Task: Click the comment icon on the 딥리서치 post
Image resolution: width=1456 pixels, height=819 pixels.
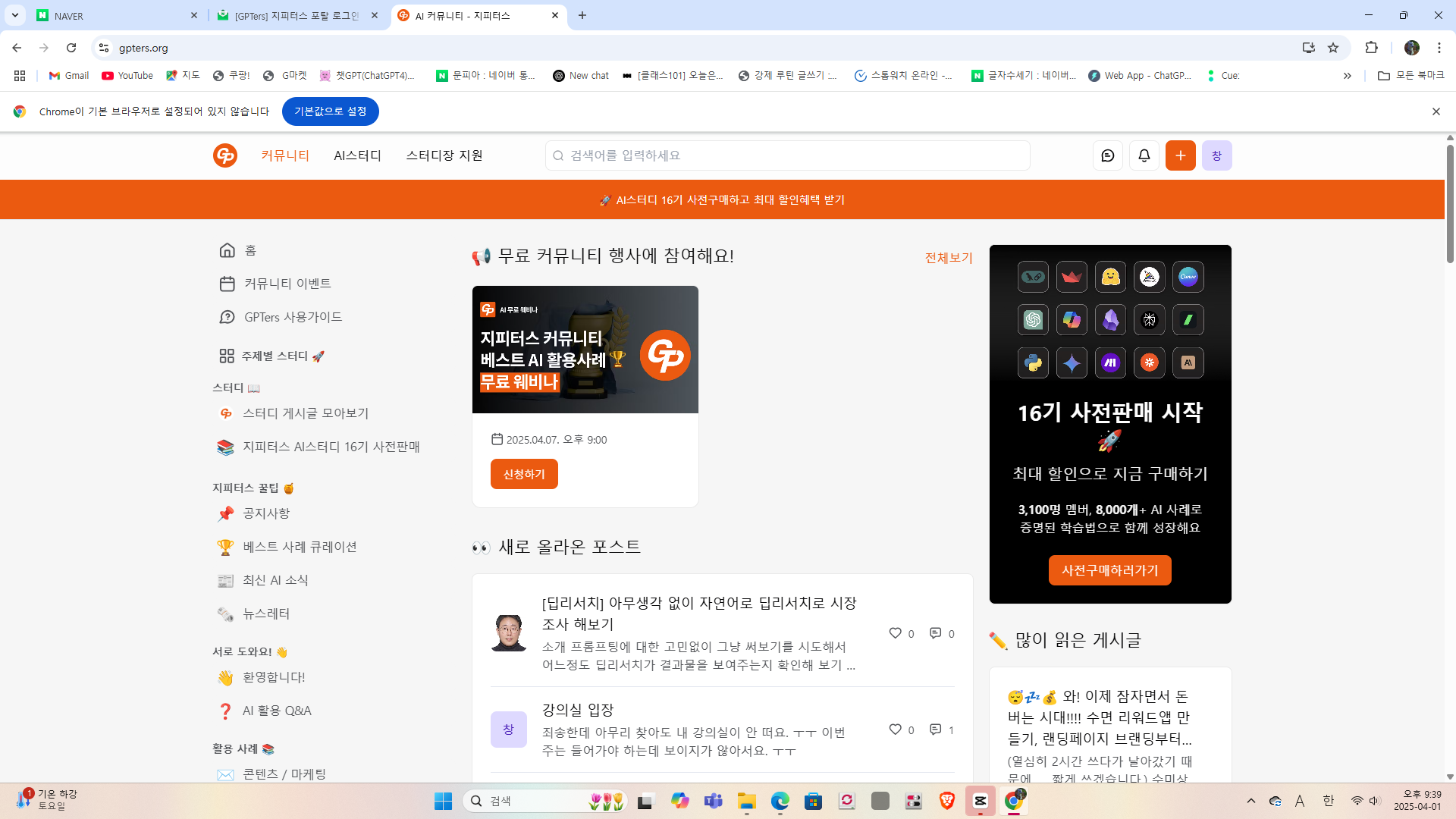Action: click(x=935, y=632)
